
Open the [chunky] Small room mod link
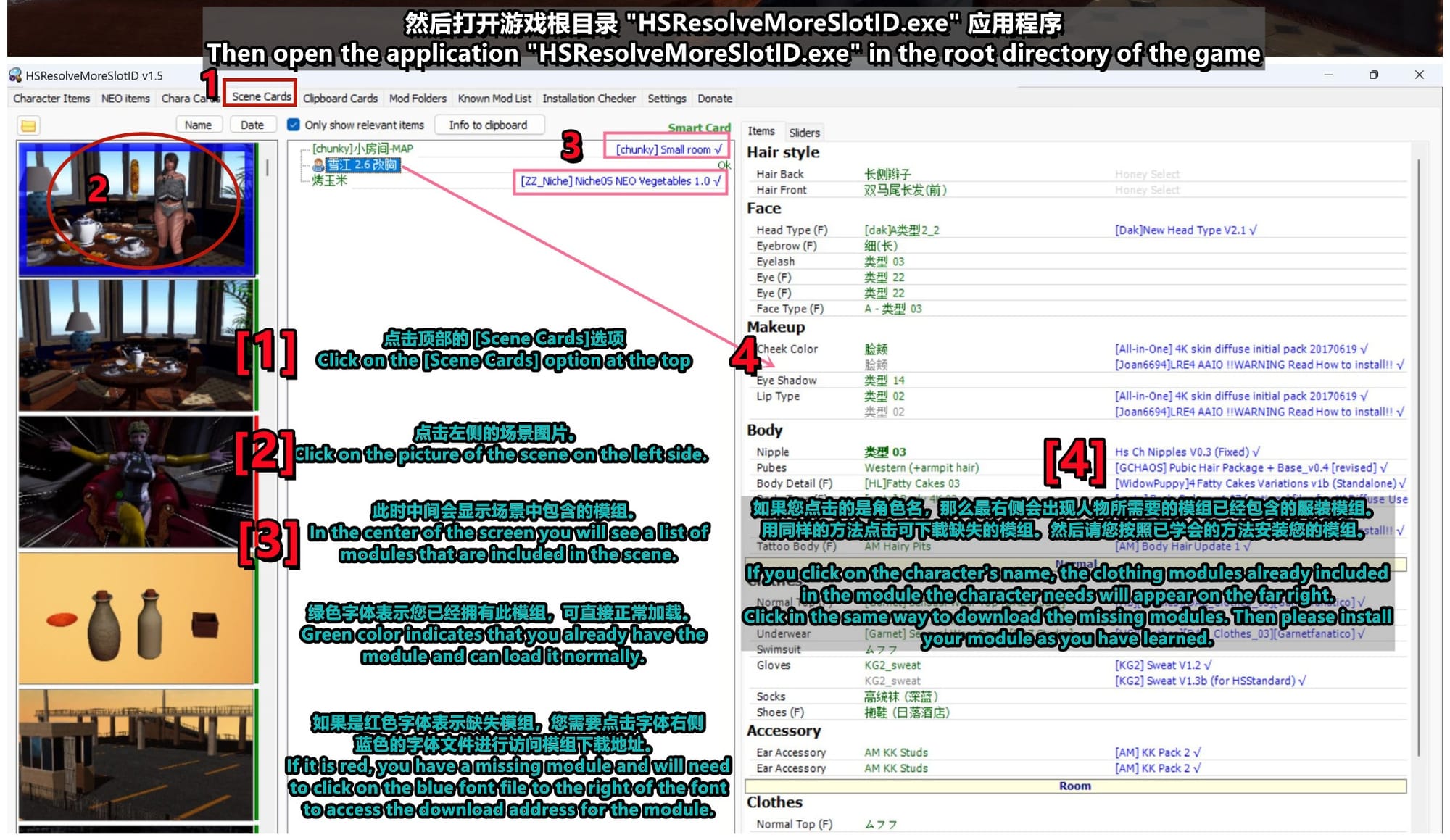668,149
